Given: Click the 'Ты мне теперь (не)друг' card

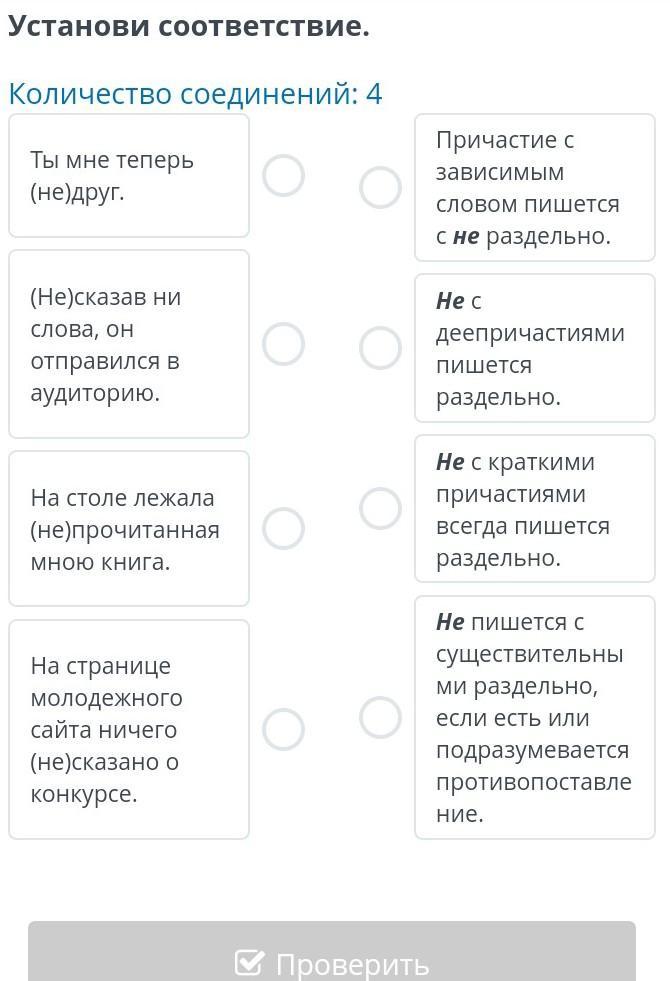Looking at the screenshot, I should click(x=129, y=176).
